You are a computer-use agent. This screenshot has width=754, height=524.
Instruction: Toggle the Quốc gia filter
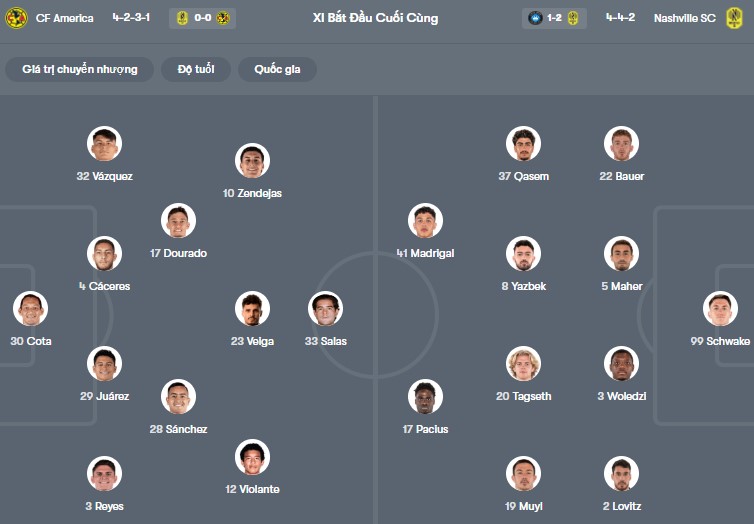(277, 69)
